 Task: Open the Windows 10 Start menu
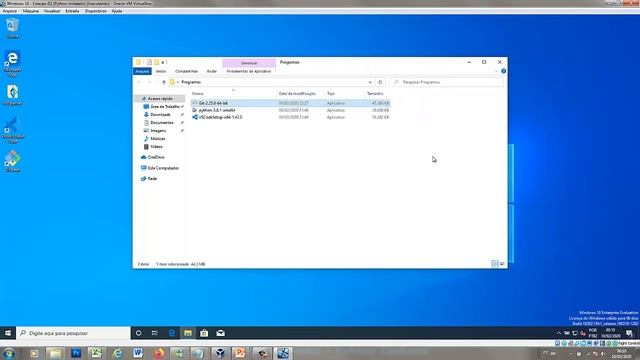[x=8, y=333]
